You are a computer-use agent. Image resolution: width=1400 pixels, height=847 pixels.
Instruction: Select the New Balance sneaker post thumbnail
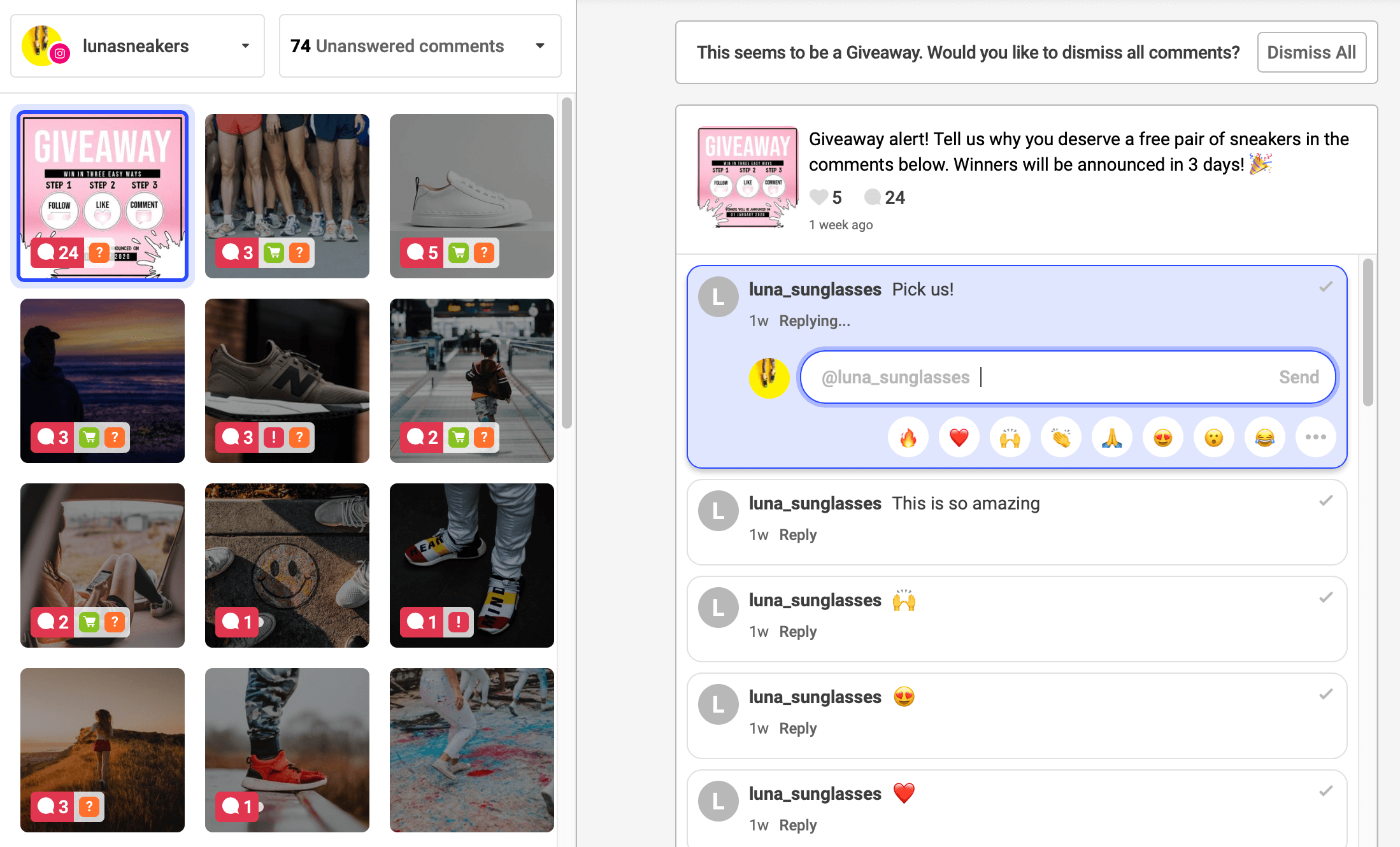point(287,381)
